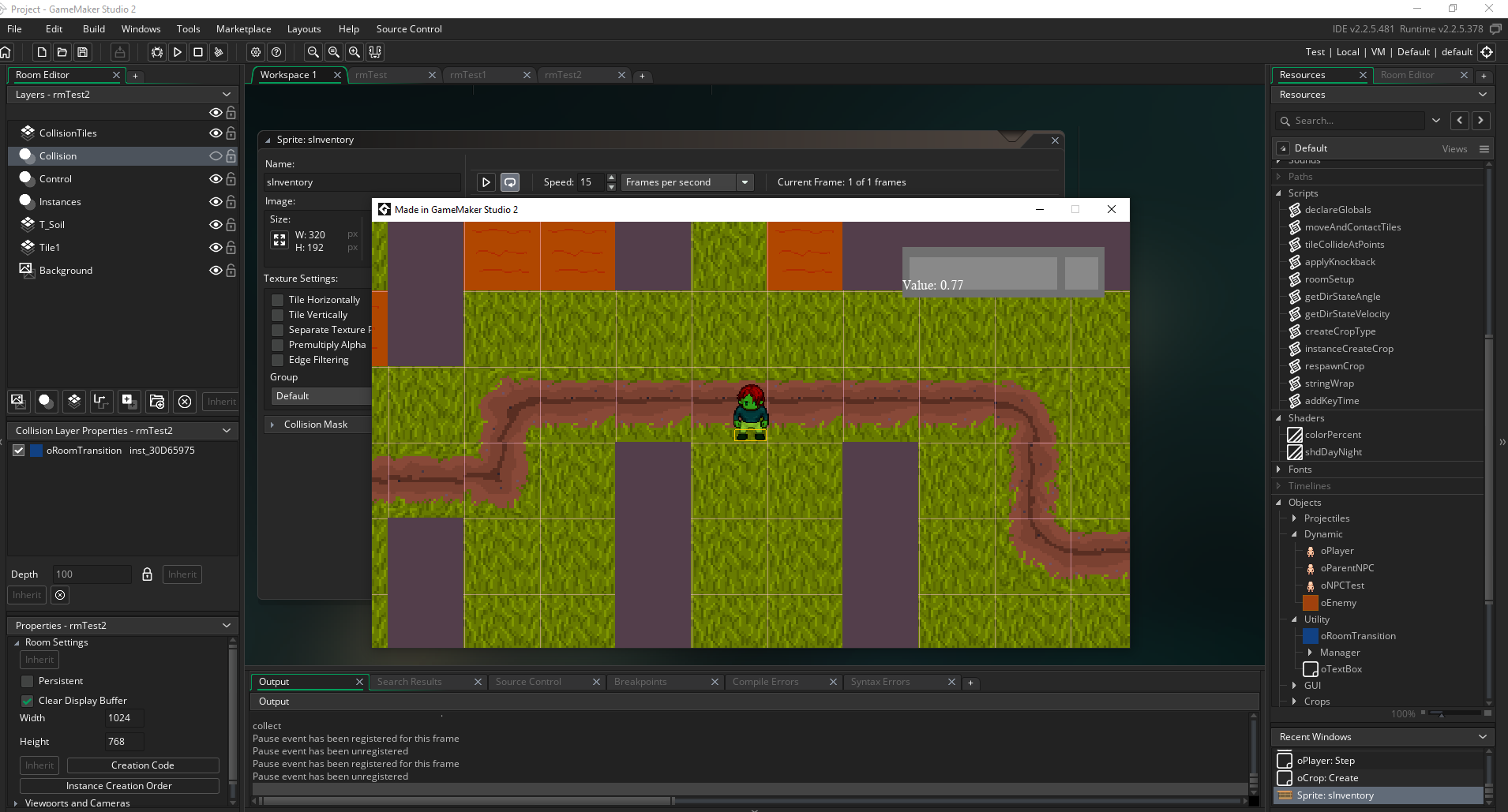
Task: Click the blue oRoomTransition color swatch
Action: click(36, 451)
